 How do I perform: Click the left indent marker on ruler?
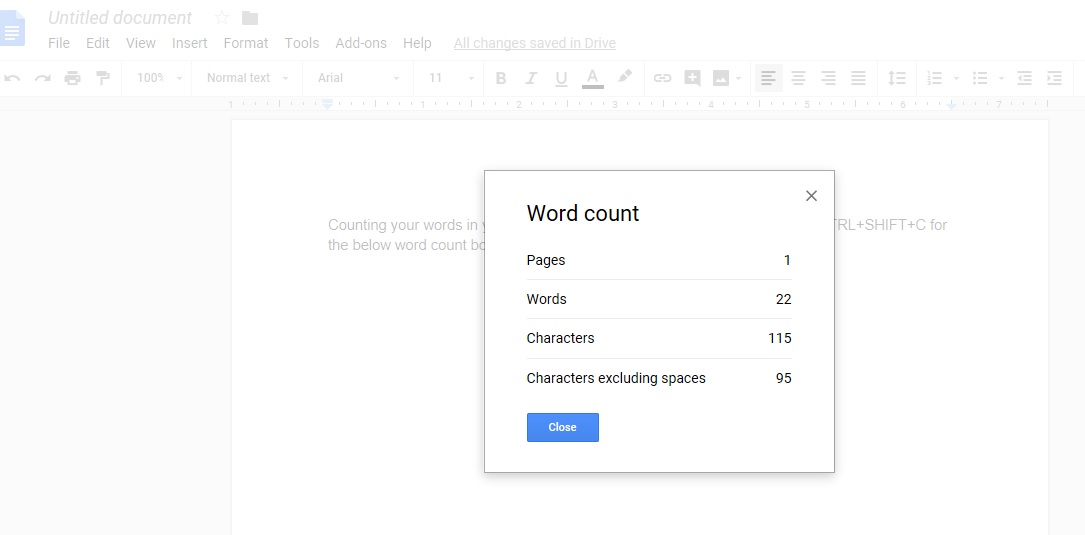click(x=327, y=104)
